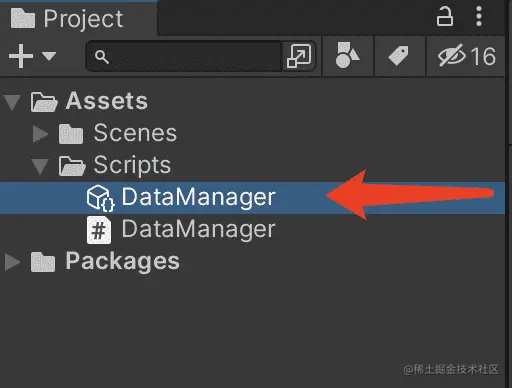Viewport: 512px width, 388px height.
Task: Select the Scenes folder
Action: tap(135, 133)
